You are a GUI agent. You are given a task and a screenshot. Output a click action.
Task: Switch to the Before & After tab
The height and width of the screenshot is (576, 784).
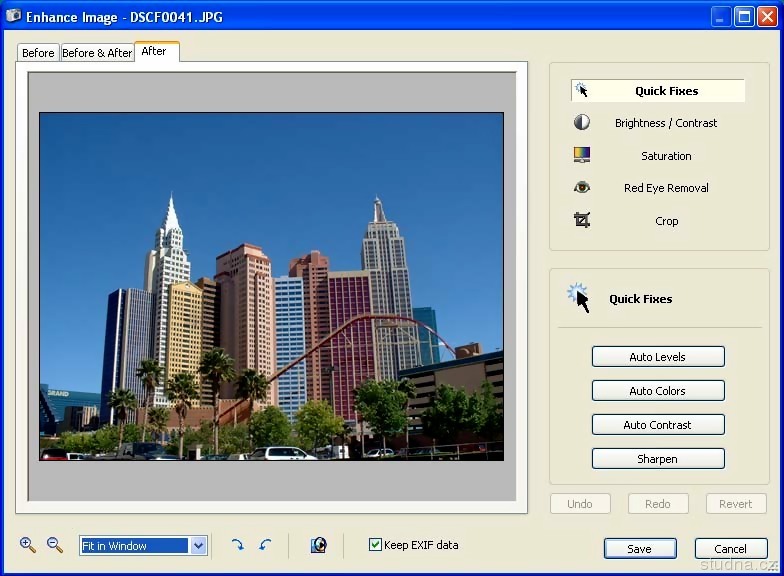pos(97,53)
